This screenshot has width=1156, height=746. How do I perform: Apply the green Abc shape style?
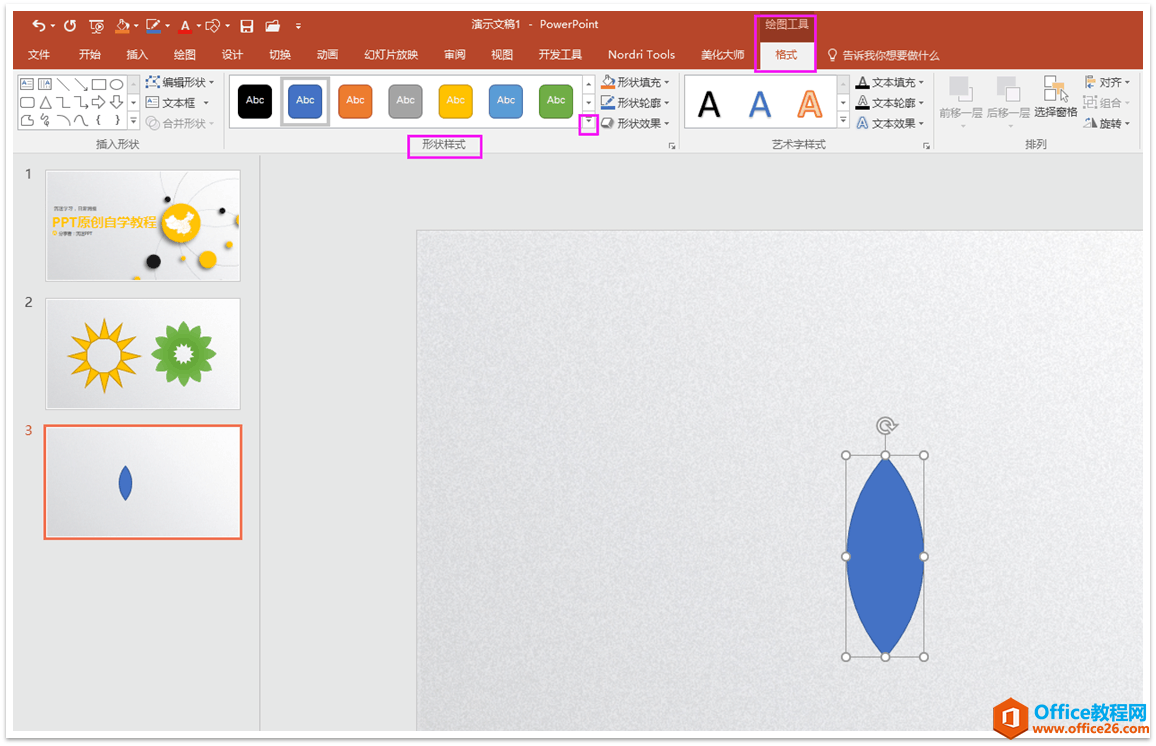click(556, 101)
